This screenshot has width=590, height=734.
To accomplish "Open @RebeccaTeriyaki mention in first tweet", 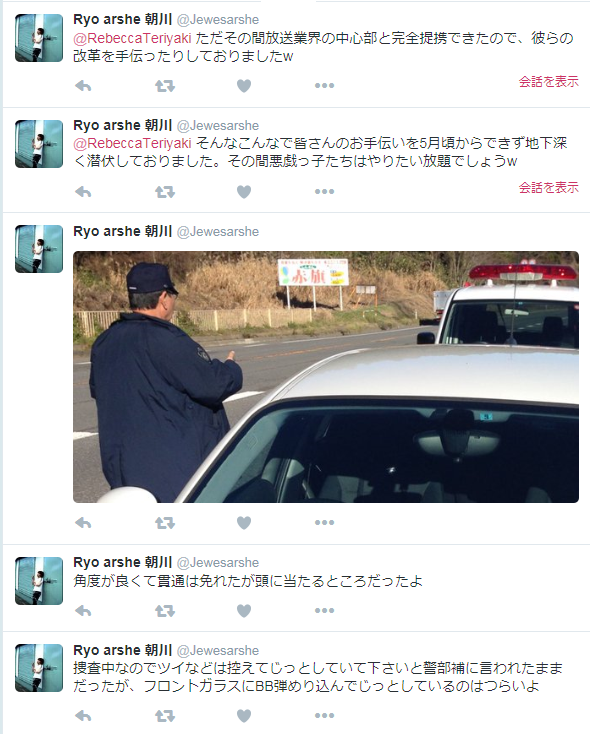I will pos(133,38).
